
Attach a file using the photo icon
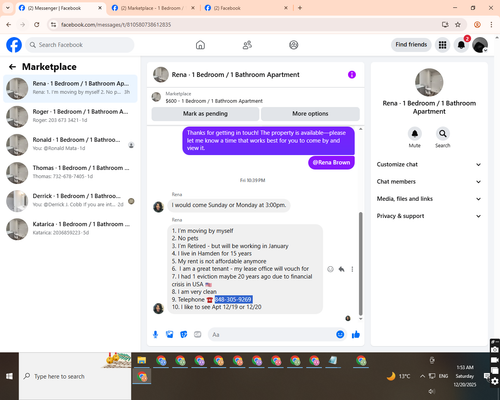point(170,334)
